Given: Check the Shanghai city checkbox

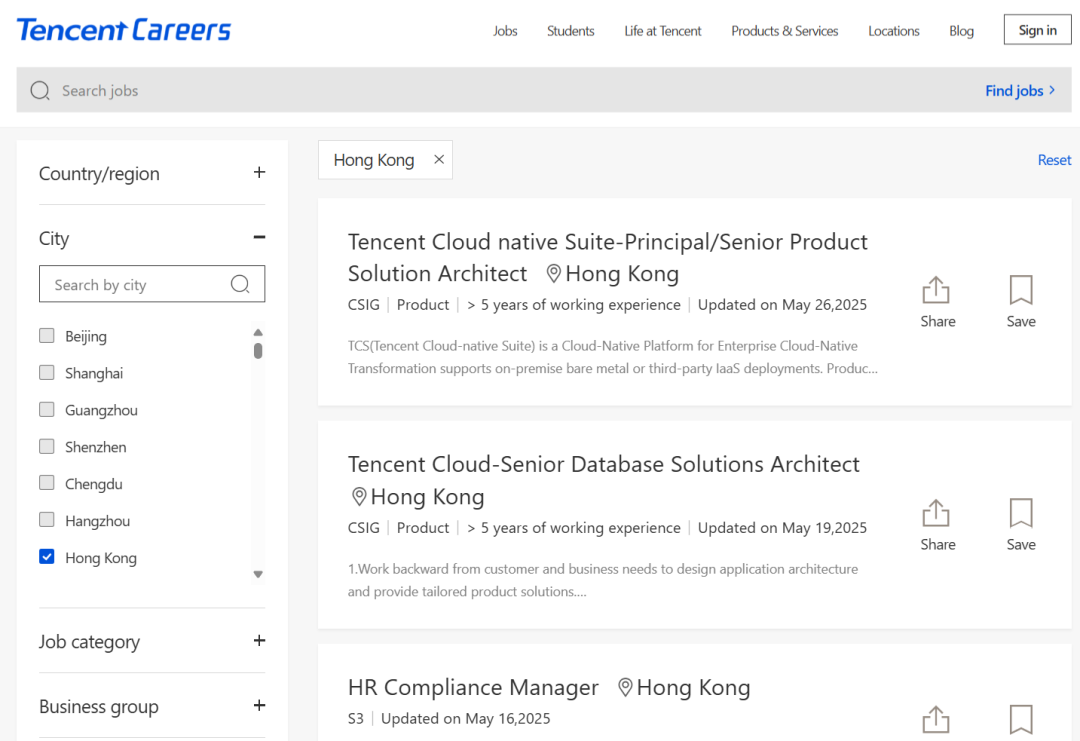Looking at the screenshot, I should click(47, 373).
